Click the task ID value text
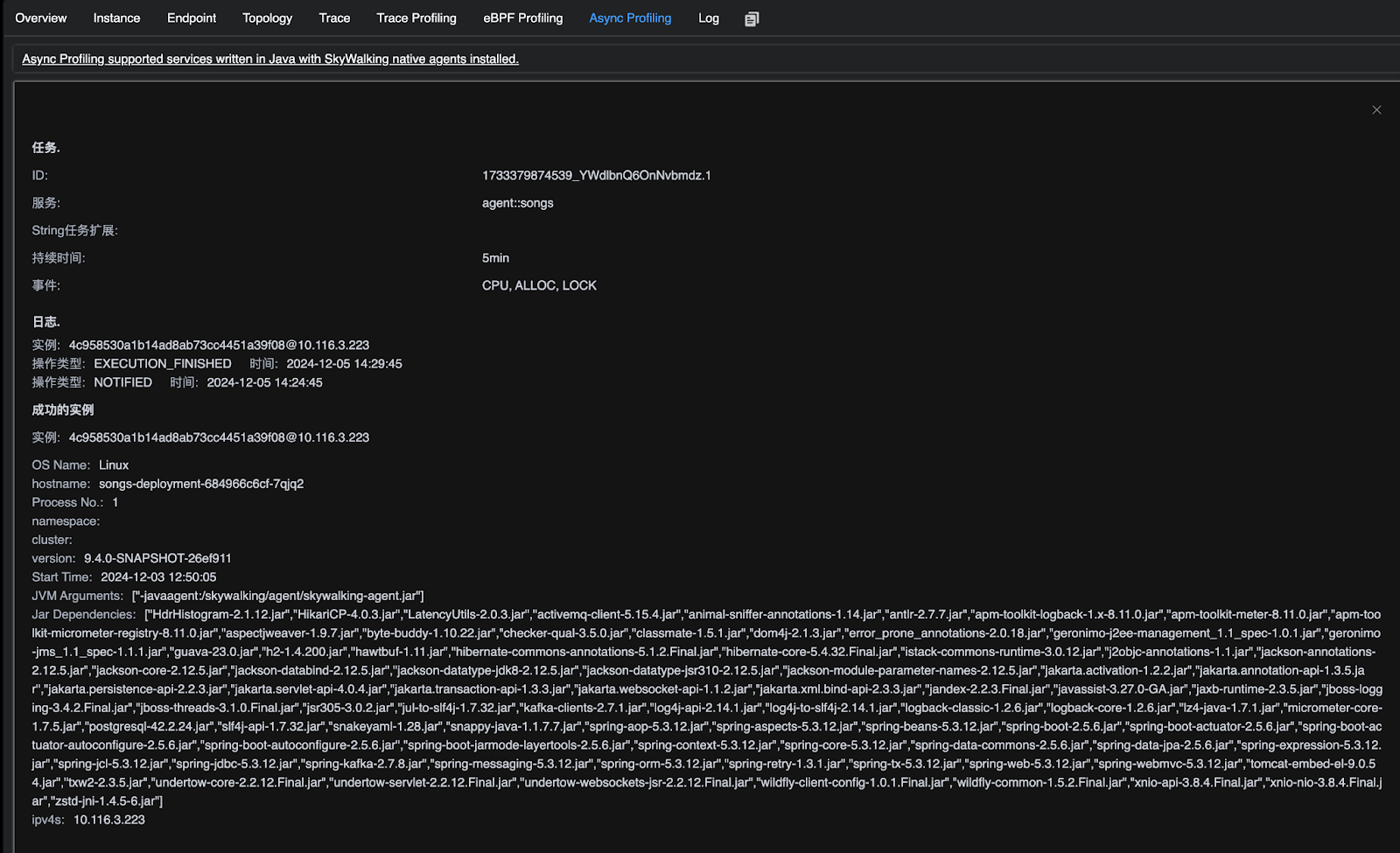 (x=596, y=176)
